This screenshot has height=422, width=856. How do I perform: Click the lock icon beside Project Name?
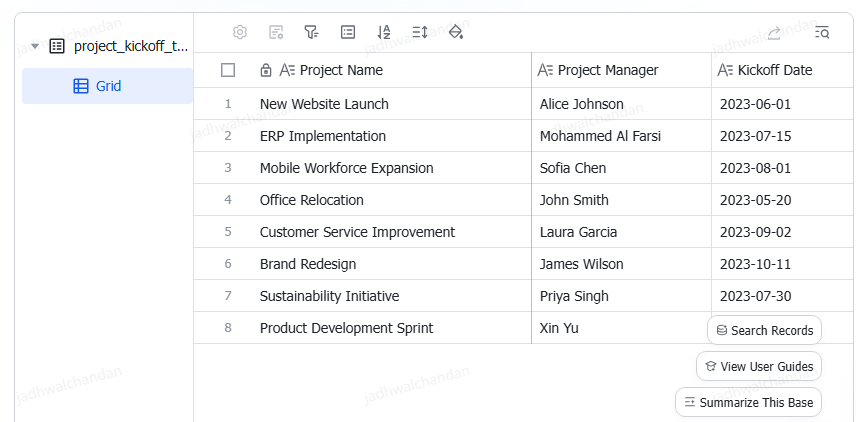(266, 70)
